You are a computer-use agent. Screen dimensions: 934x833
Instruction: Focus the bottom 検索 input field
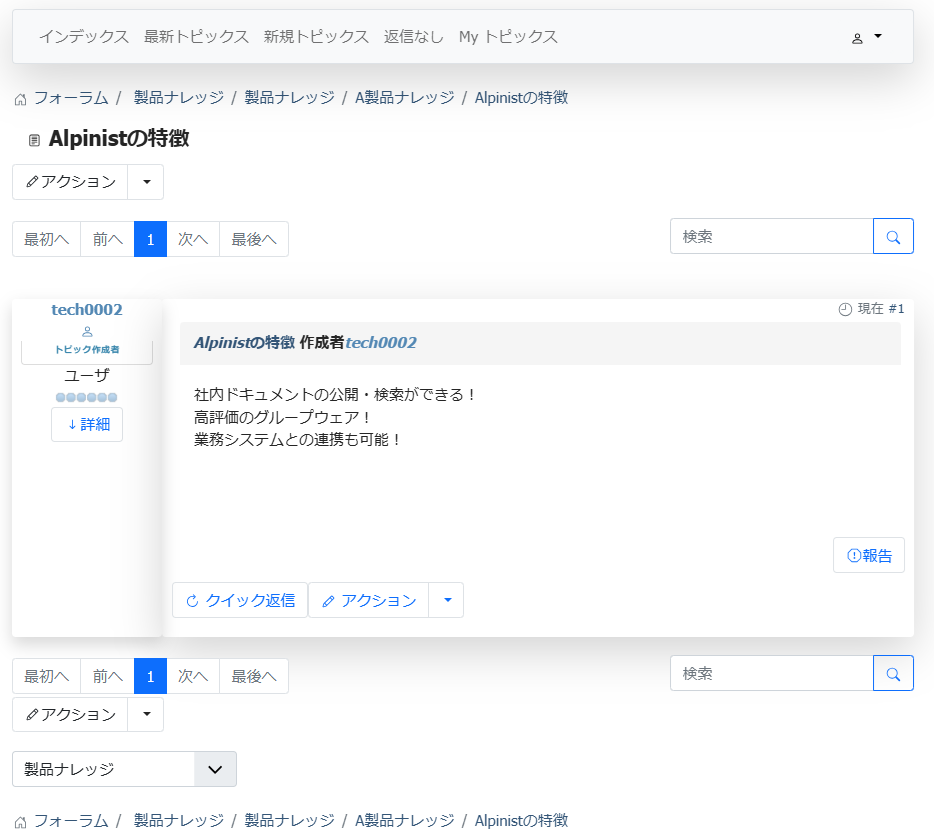click(x=772, y=673)
